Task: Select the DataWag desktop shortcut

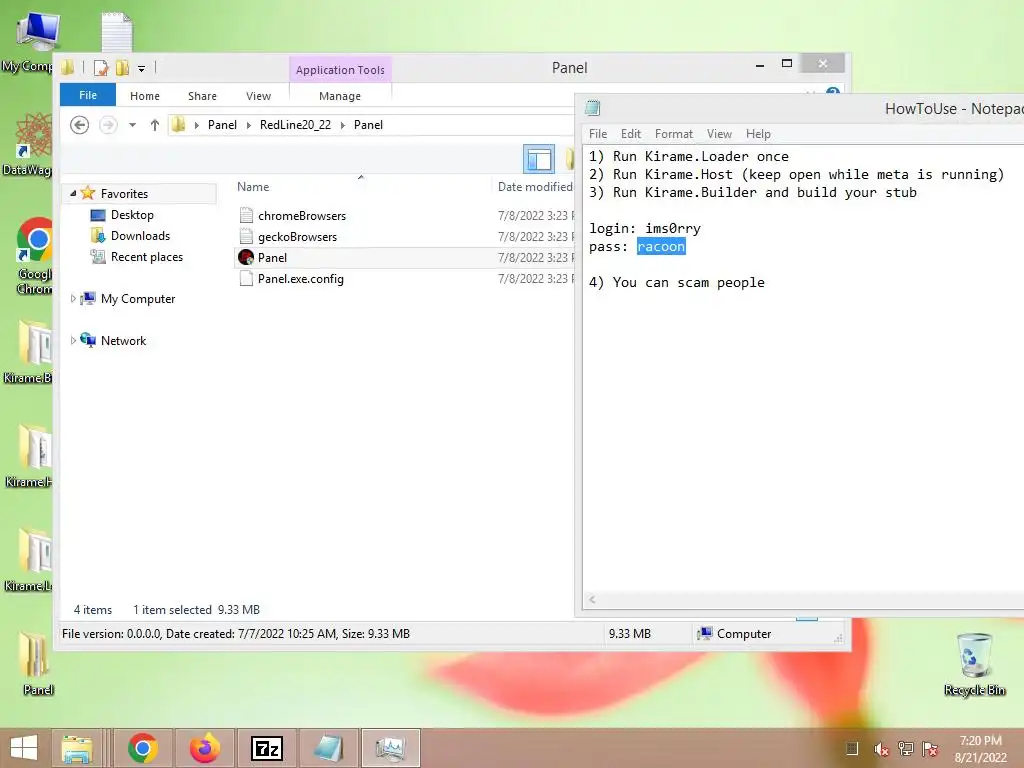Action: pos(31,144)
